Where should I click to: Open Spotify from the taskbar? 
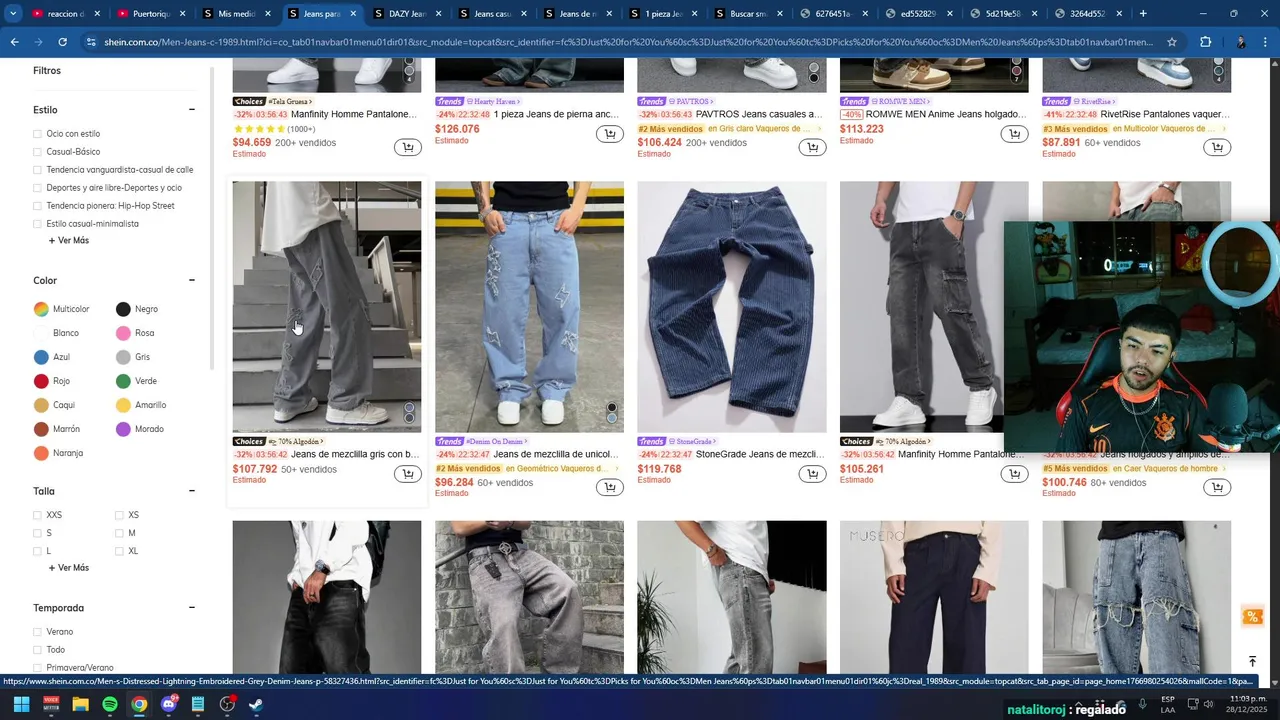[110, 704]
